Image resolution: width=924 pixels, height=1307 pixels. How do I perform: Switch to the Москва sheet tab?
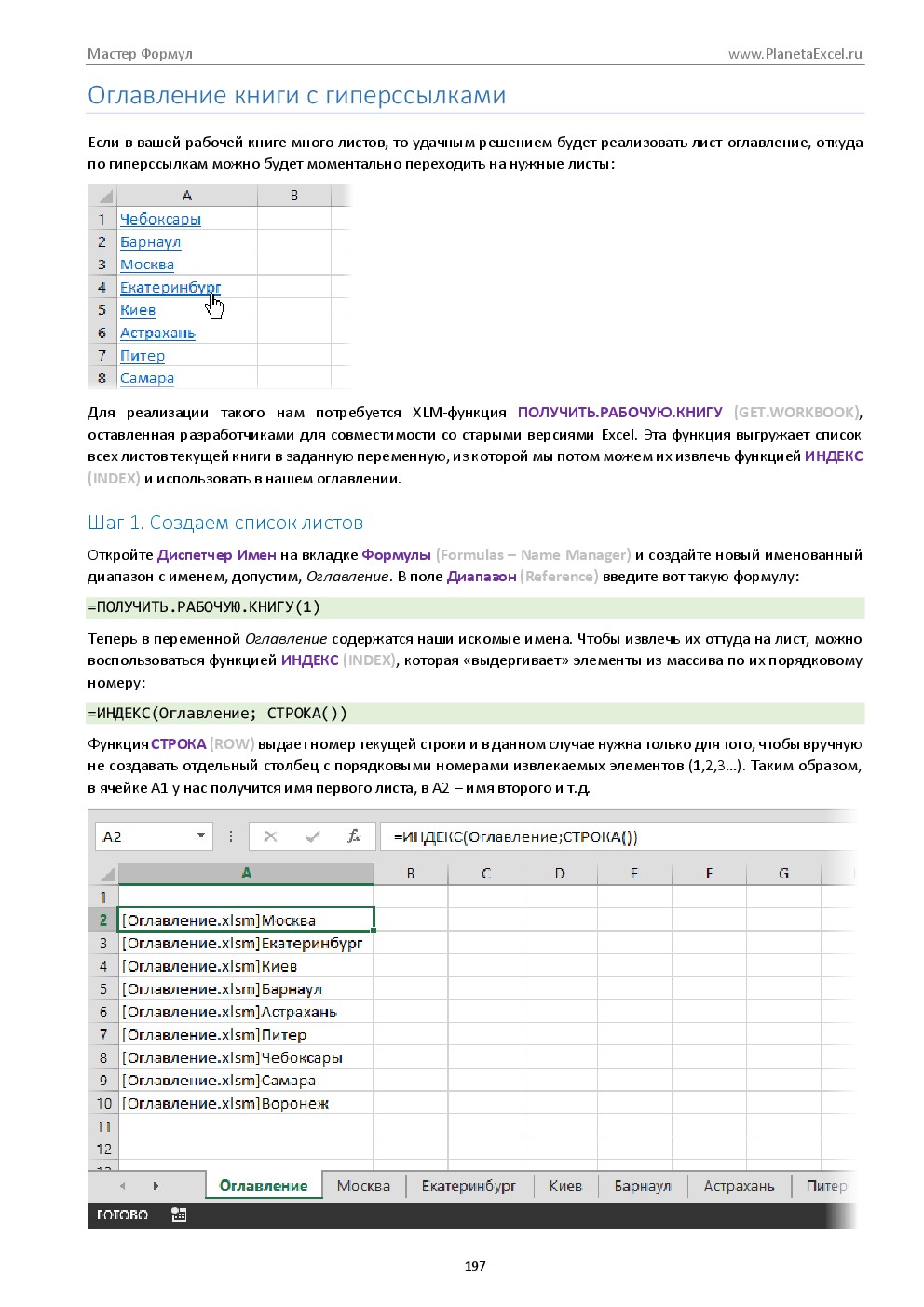click(363, 1186)
